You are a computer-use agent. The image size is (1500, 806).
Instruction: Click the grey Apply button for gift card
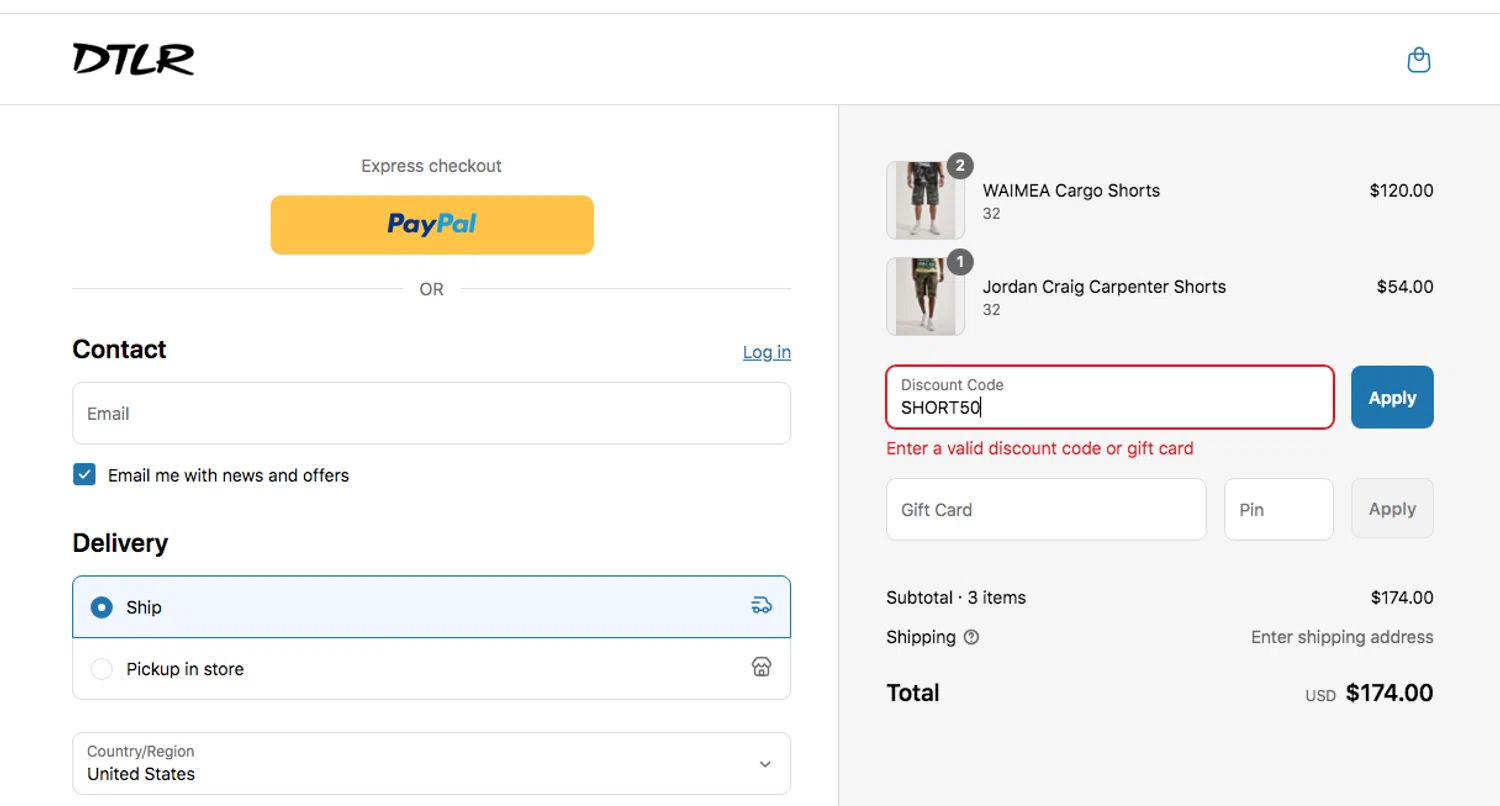(1392, 509)
